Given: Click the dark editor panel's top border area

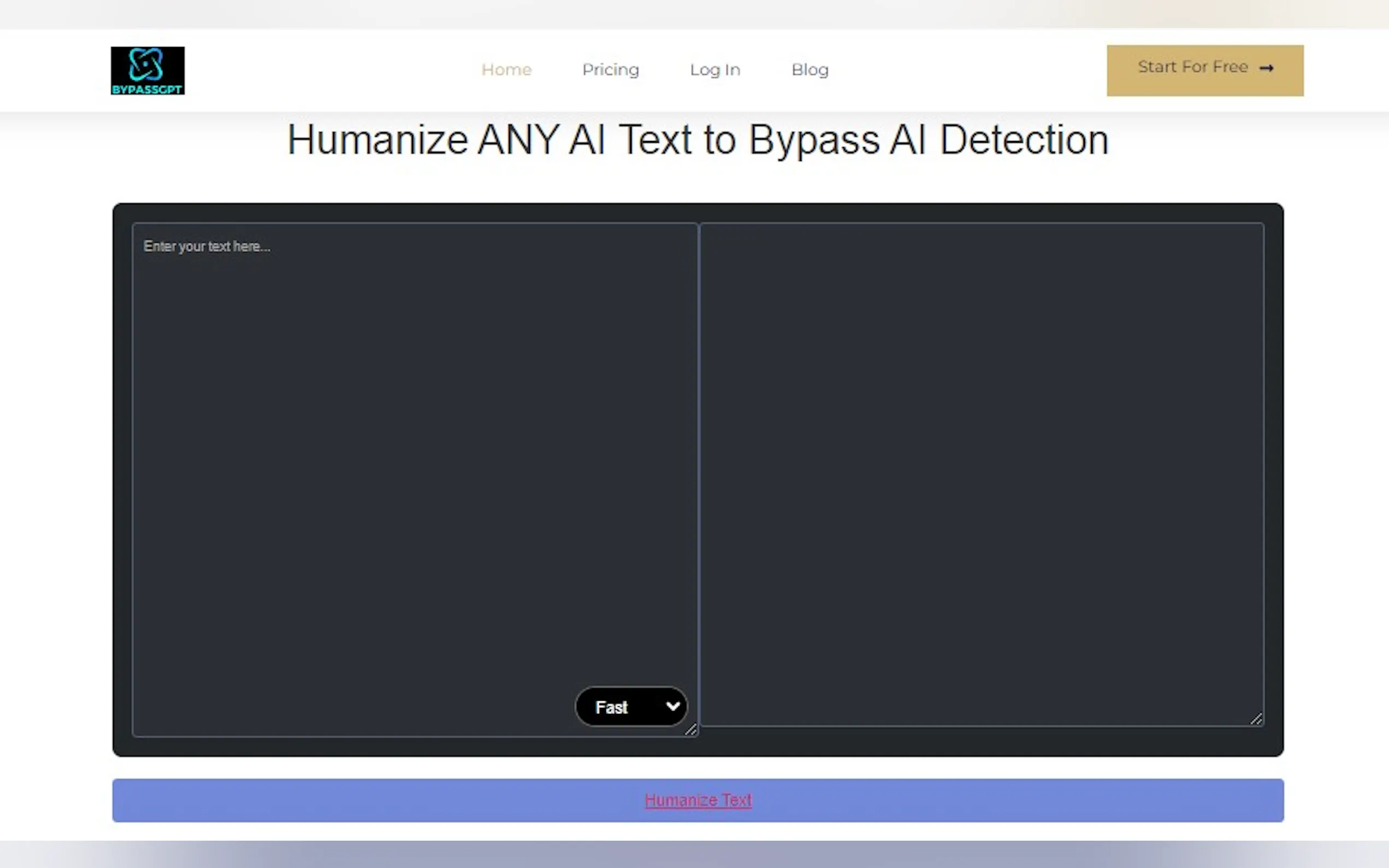Looking at the screenshot, I should [698, 213].
